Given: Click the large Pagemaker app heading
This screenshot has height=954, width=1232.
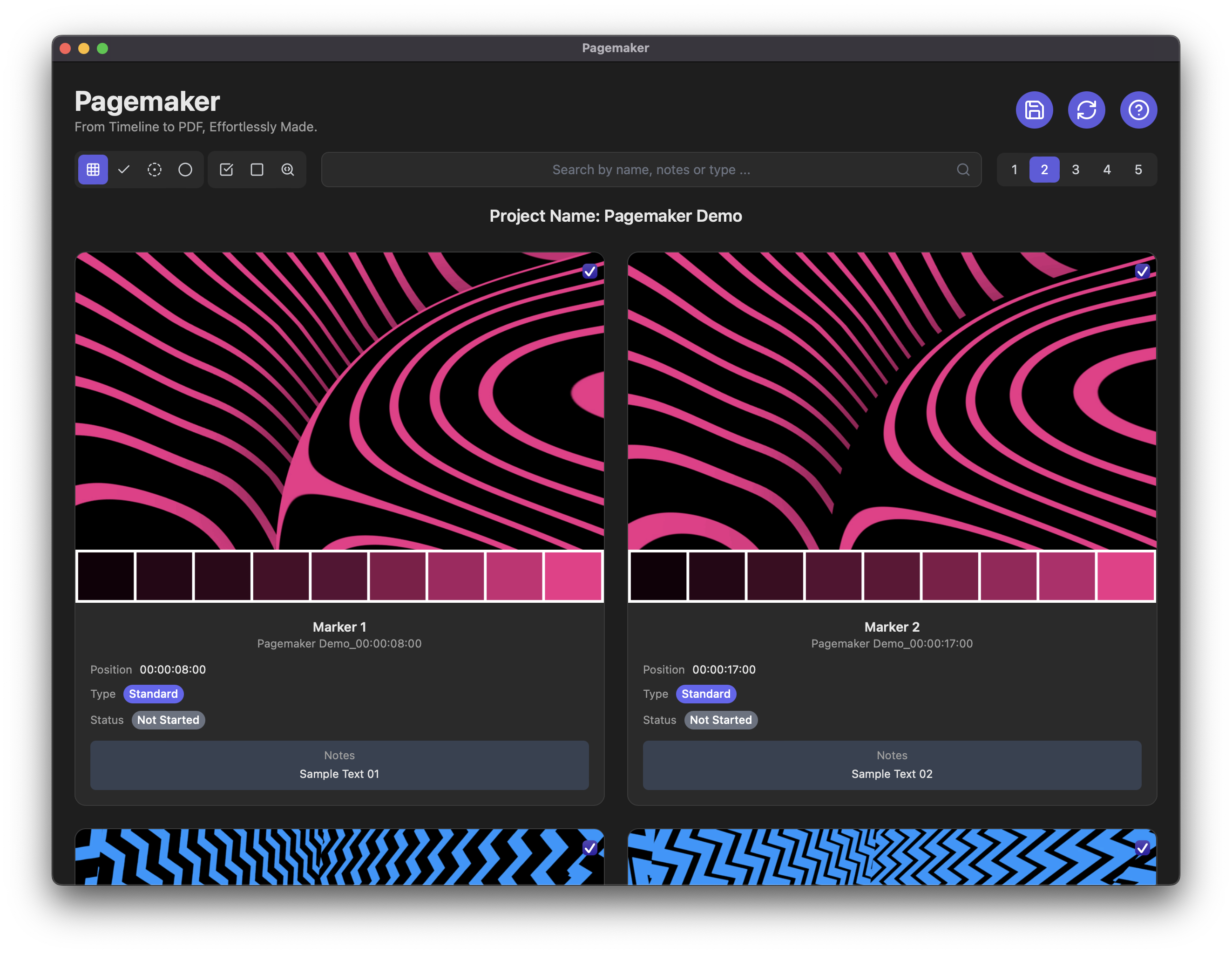Looking at the screenshot, I should pyautogui.click(x=147, y=102).
